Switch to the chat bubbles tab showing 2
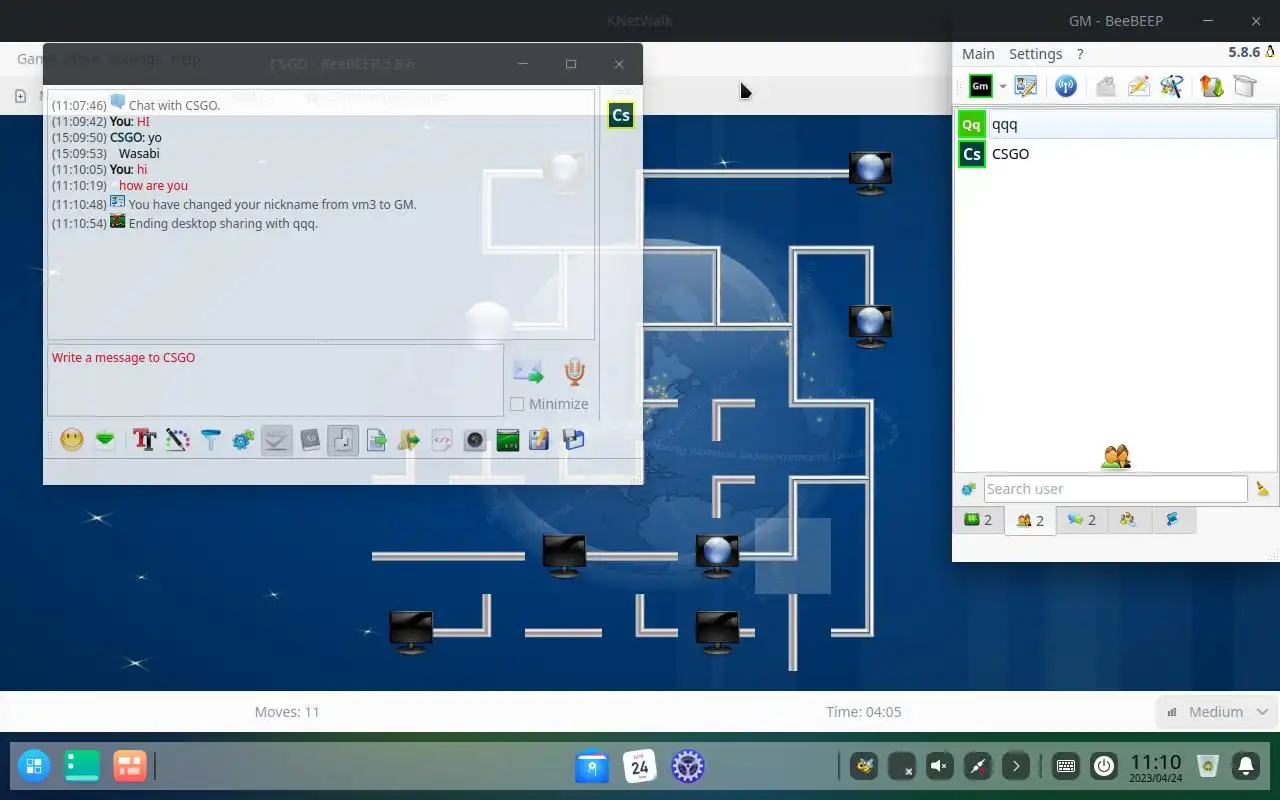Viewport: 1280px width, 800px height. [x=1081, y=520]
